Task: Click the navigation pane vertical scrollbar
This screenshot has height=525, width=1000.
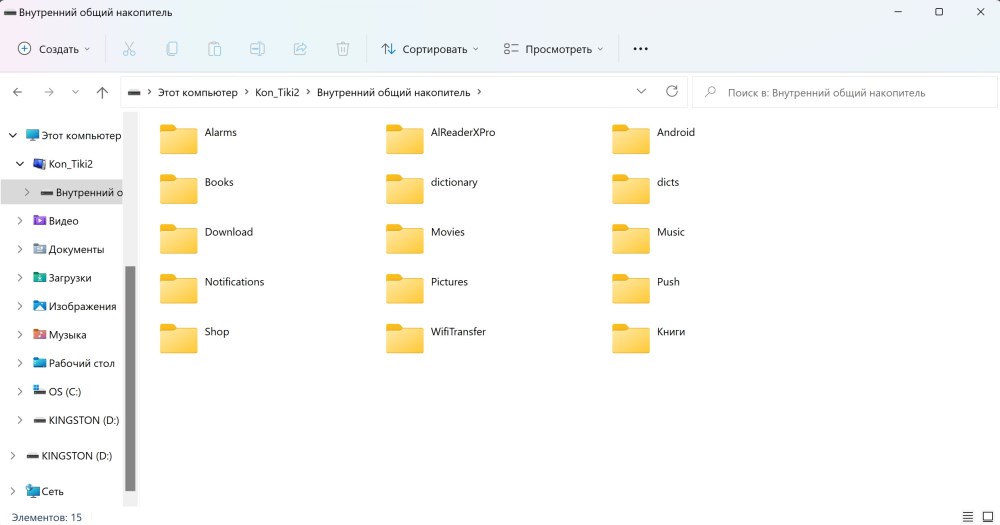Action: pyautogui.click(x=129, y=380)
